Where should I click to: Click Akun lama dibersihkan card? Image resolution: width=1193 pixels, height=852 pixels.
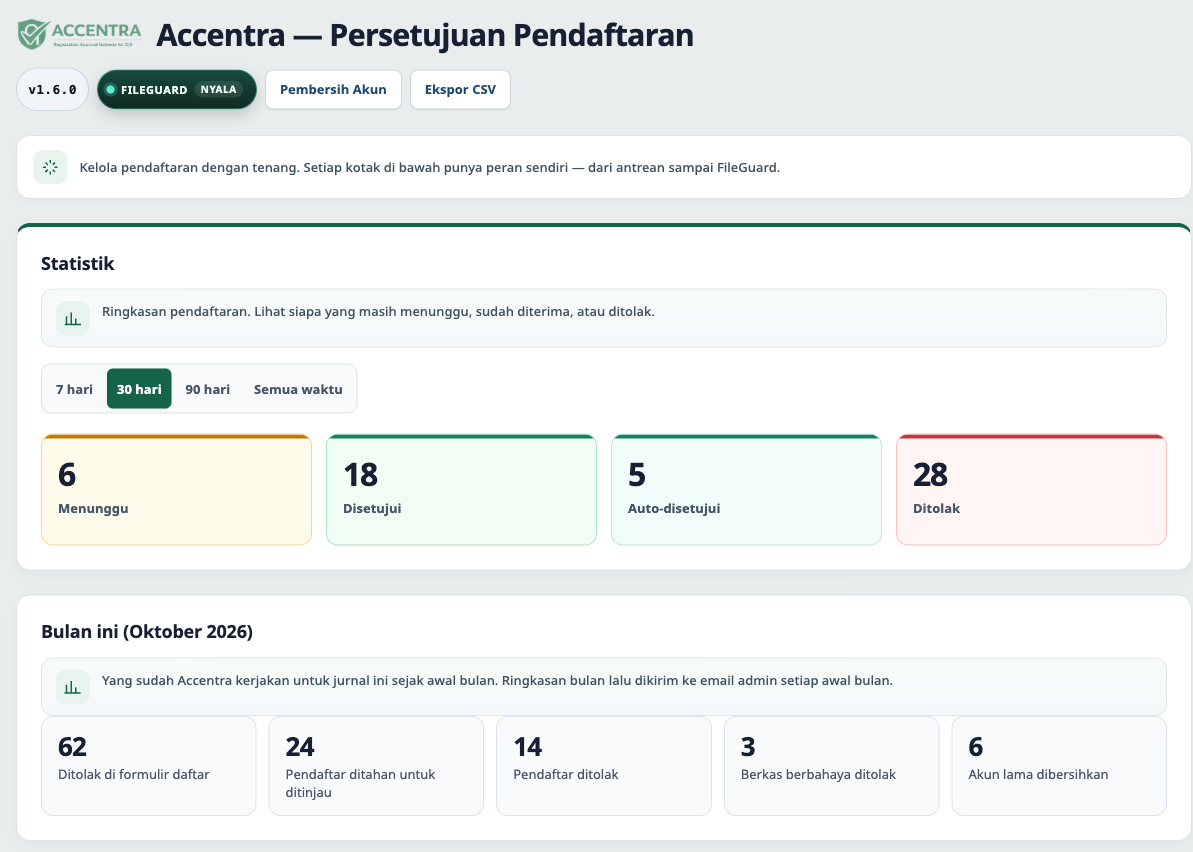coord(1059,766)
